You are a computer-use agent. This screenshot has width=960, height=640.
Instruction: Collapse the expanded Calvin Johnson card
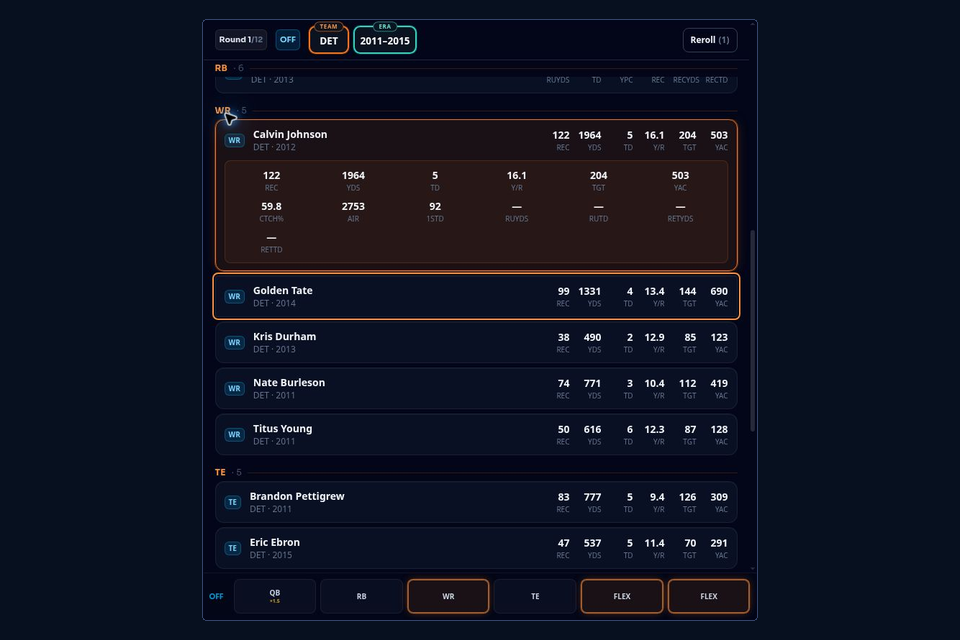[x=476, y=140]
